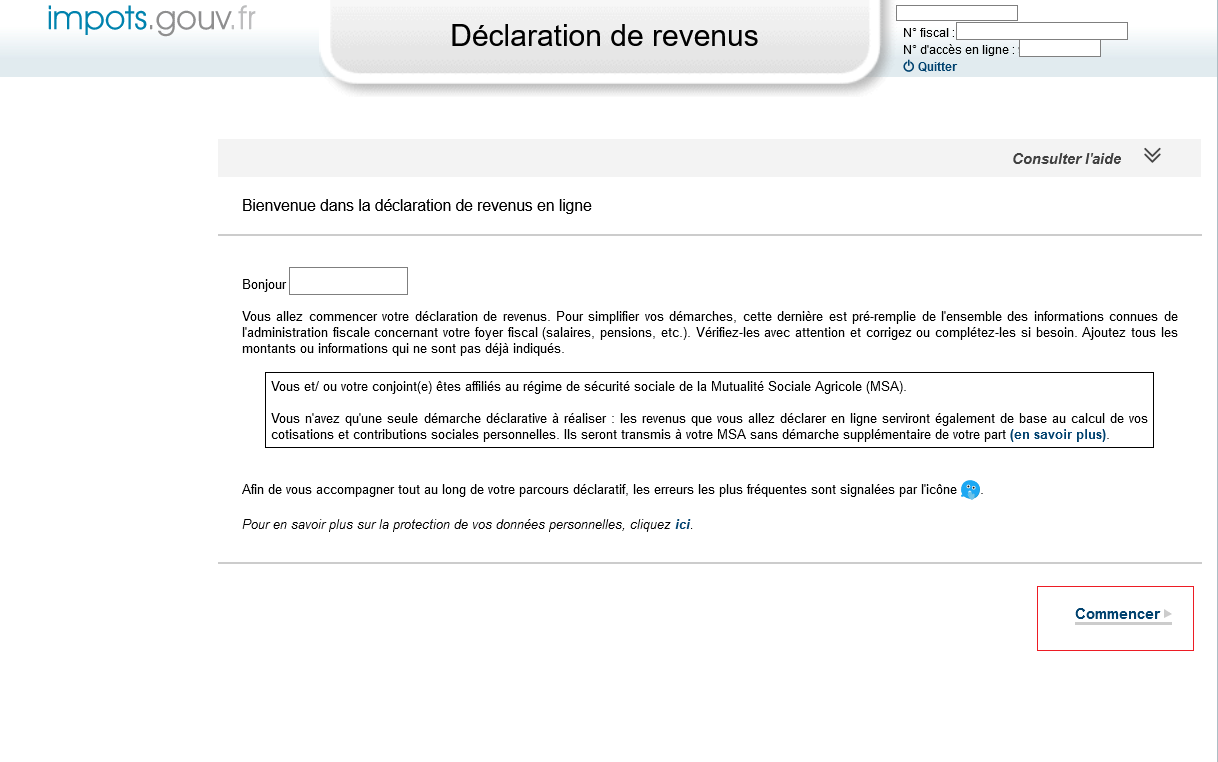
Task: Quit the session via Quitter link
Action: pyautogui.click(x=937, y=67)
